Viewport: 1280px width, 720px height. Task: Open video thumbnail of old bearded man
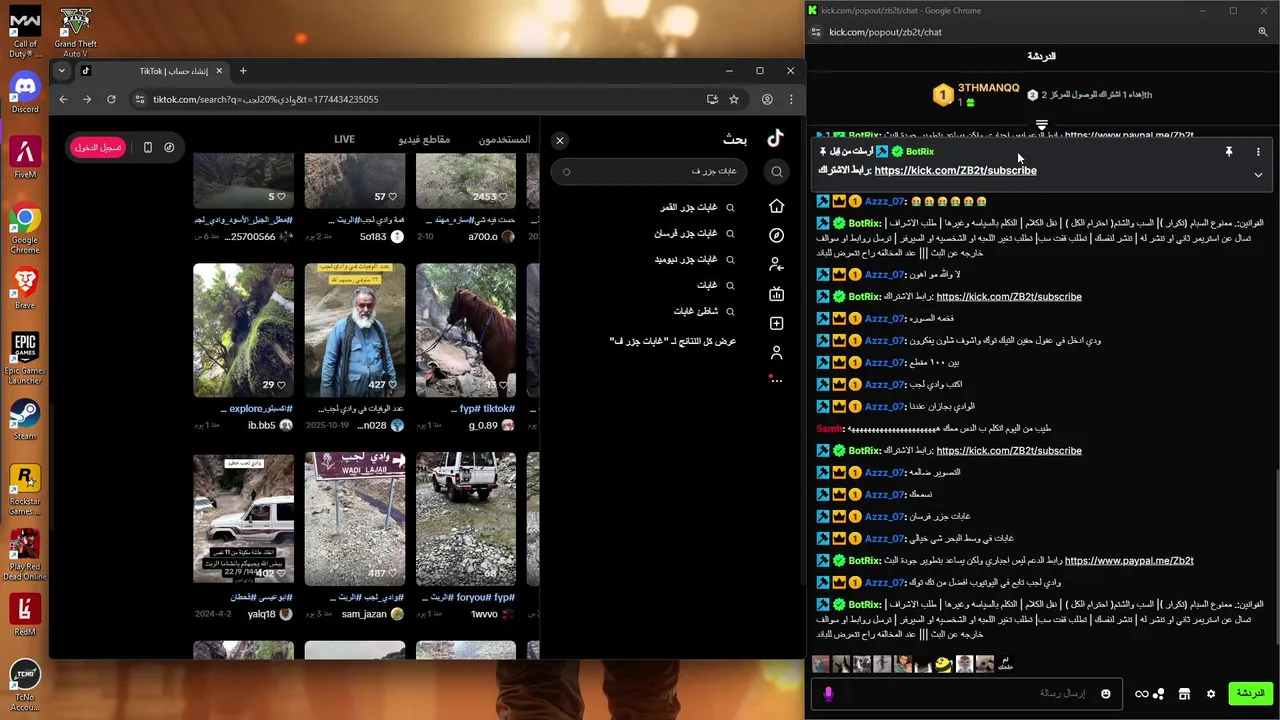355,330
